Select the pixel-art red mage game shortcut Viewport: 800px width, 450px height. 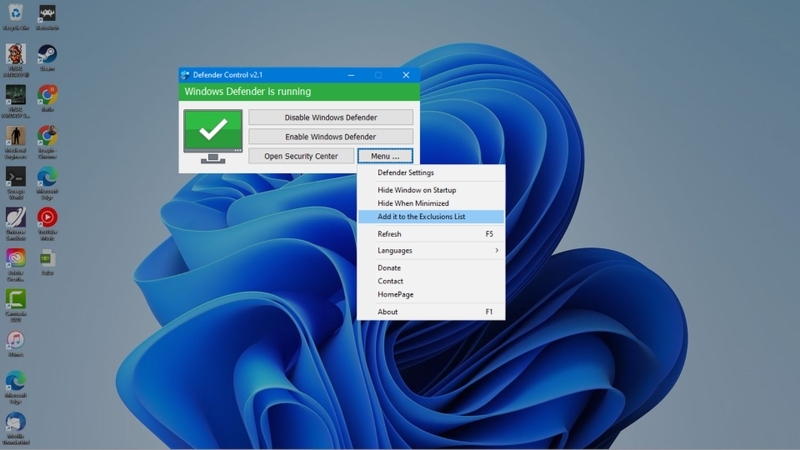pos(16,60)
